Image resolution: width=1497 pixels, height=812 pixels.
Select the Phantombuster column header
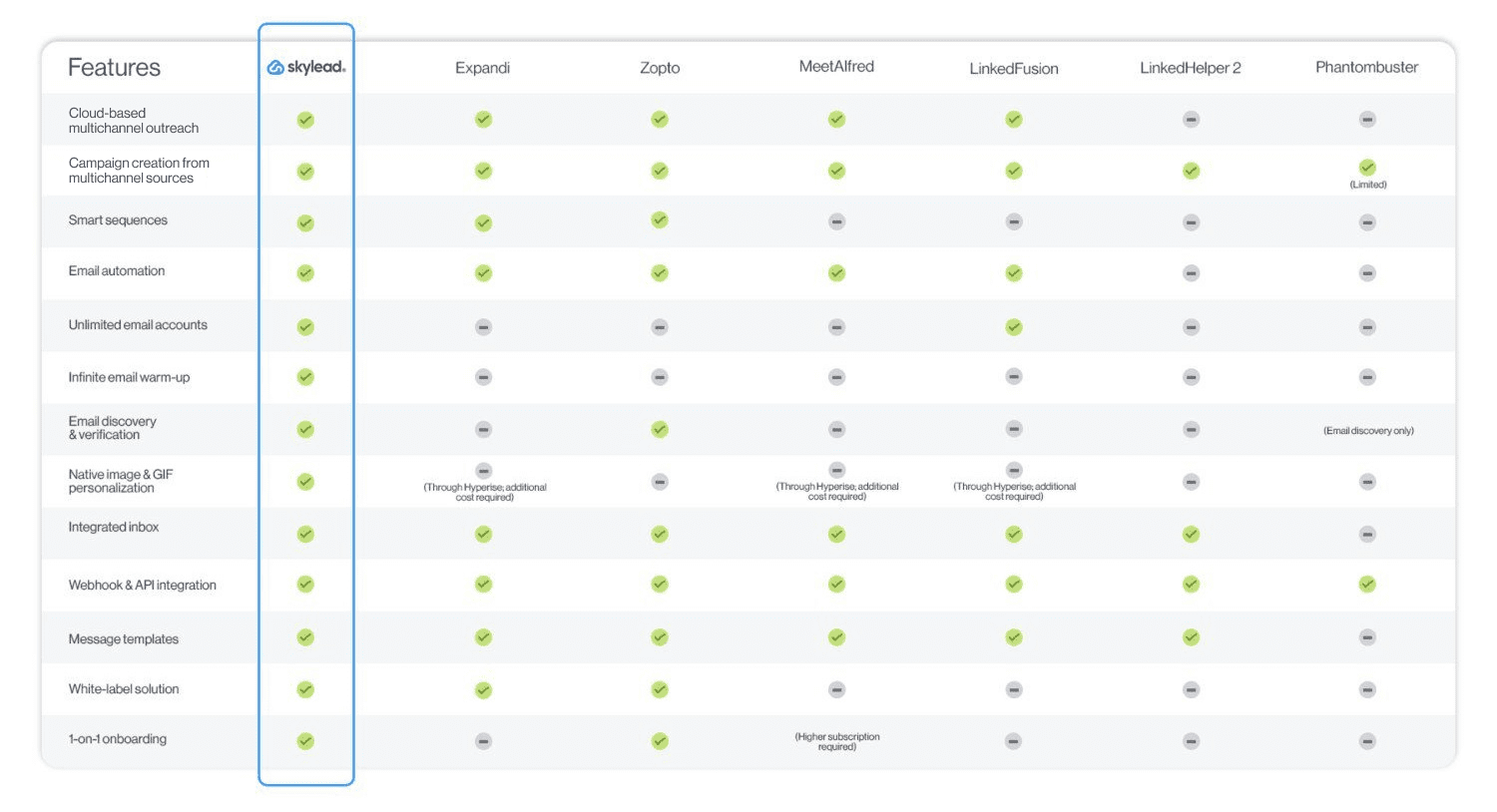[x=1367, y=67]
